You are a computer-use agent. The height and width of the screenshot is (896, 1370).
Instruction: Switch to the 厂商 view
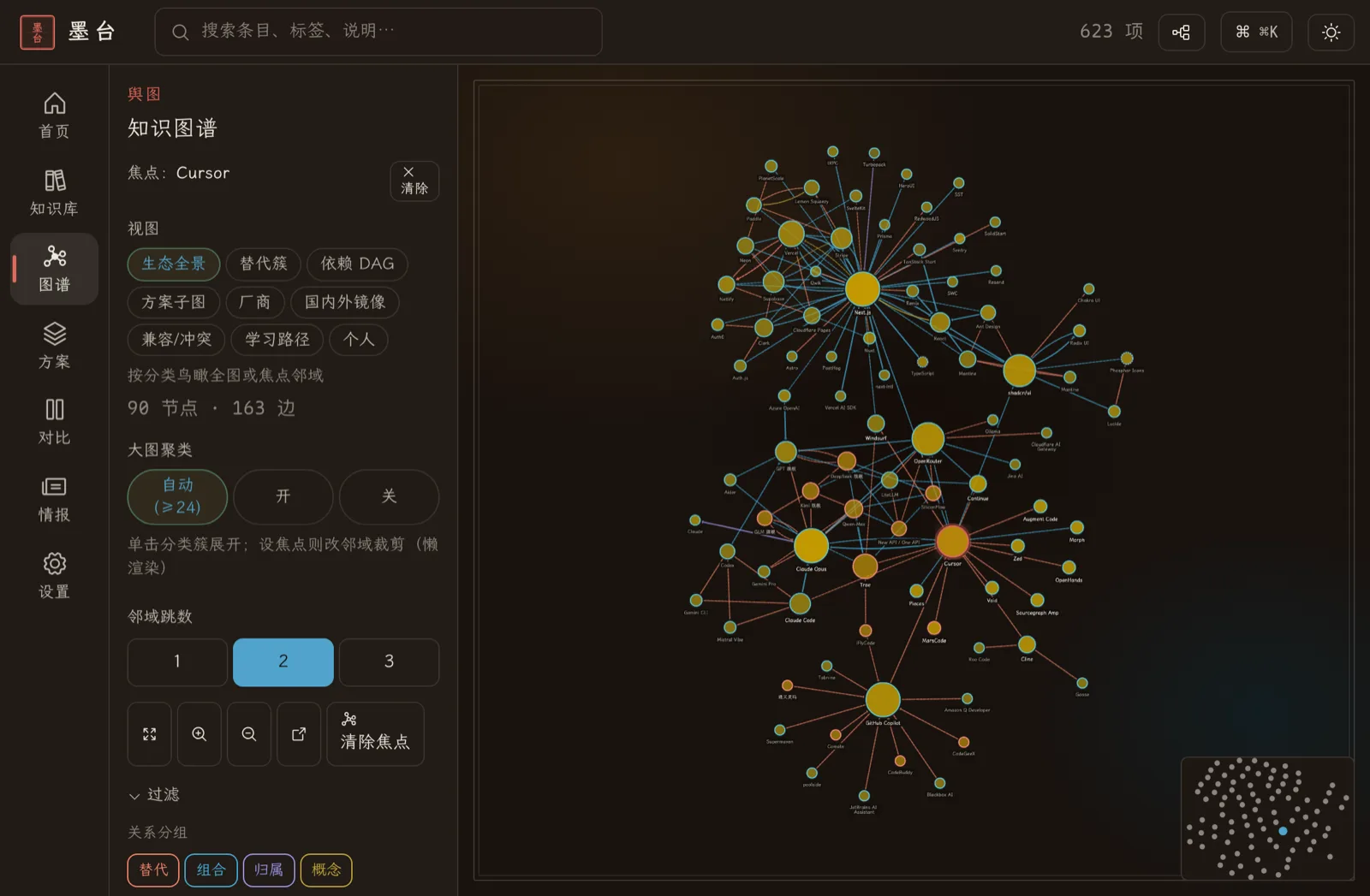point(254,302)
